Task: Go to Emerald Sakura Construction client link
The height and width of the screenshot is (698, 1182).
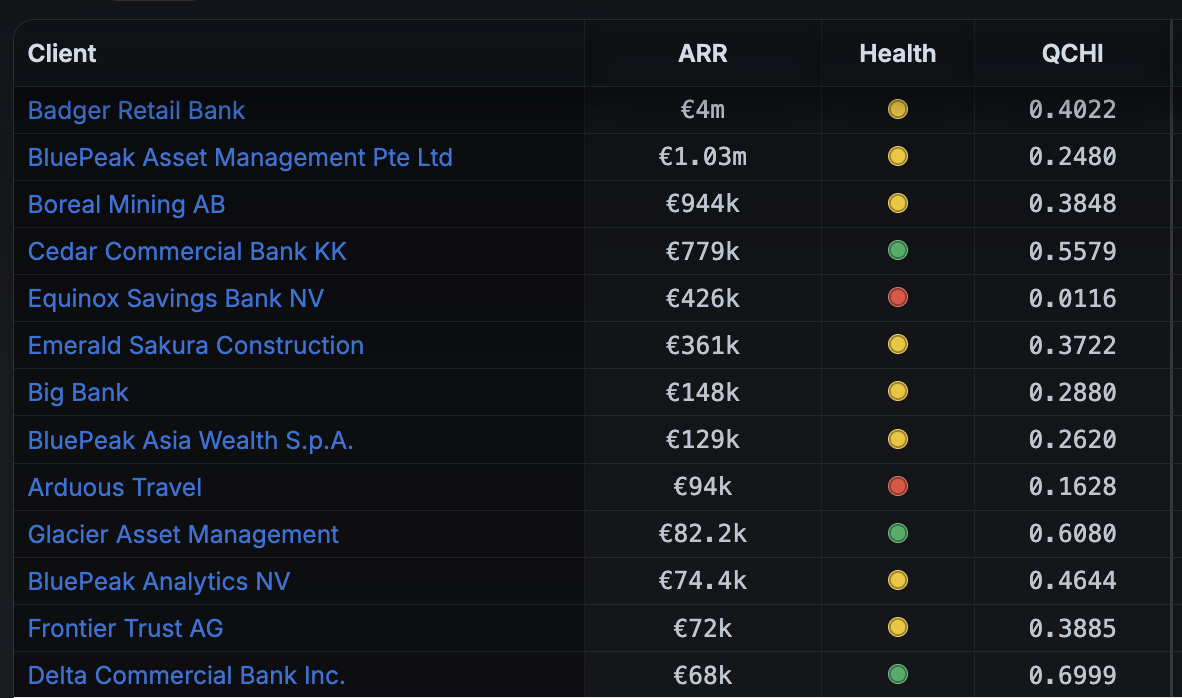Action: point(196,345)
